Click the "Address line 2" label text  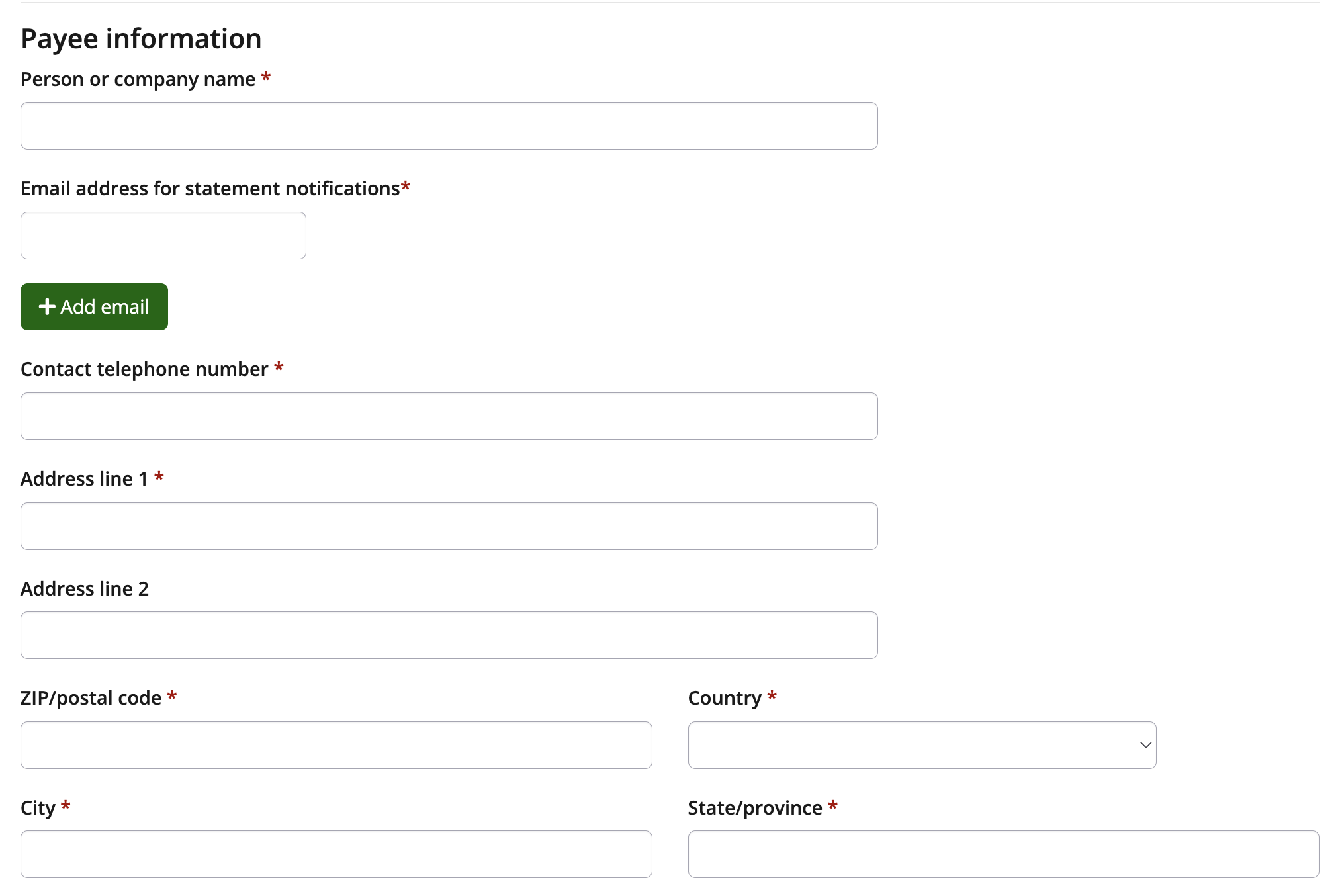click(85, 589)
